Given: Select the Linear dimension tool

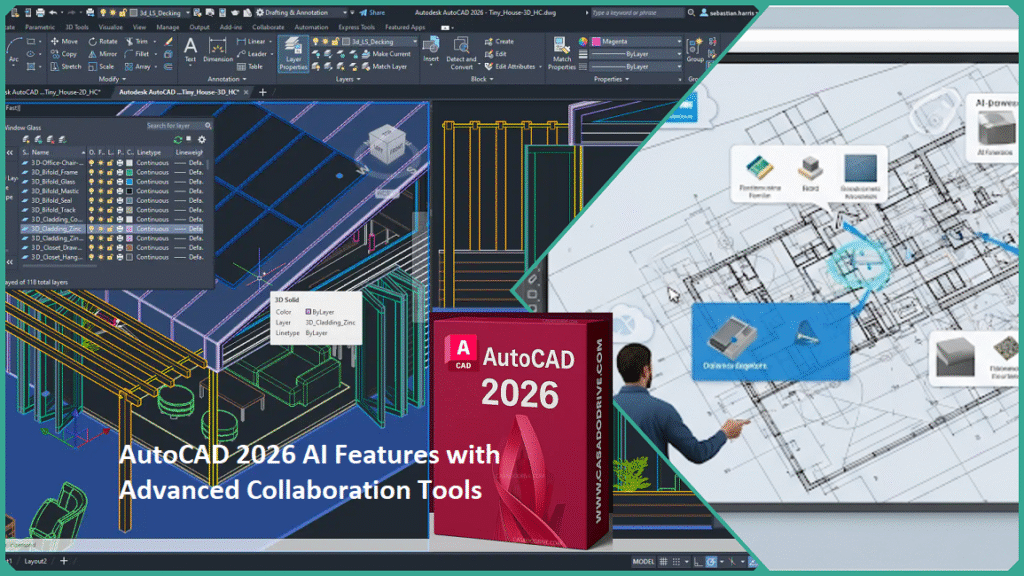Looking at the screenshot, I should coord(251,41).
